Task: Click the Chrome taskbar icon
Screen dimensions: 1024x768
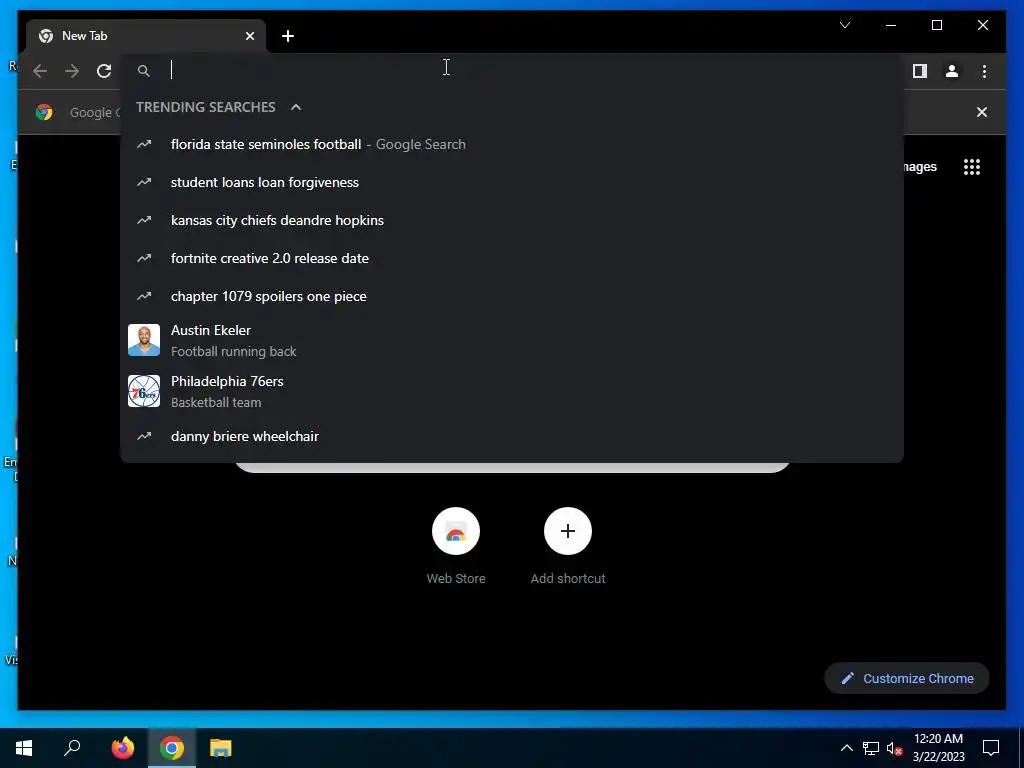Action: 172,748
